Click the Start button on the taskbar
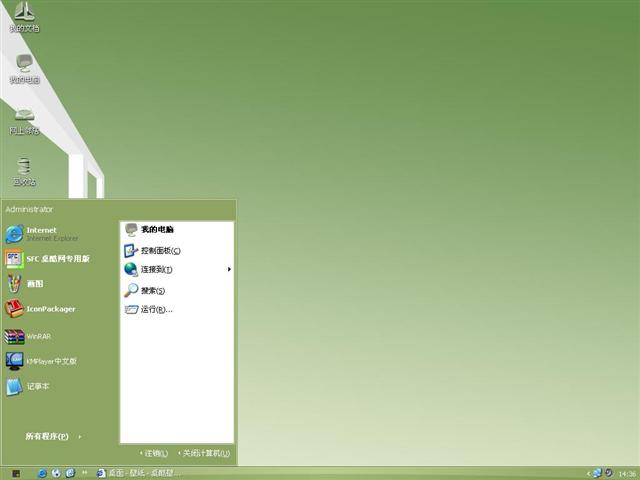This screenshot has height=480, width=640. pos(16,473)
